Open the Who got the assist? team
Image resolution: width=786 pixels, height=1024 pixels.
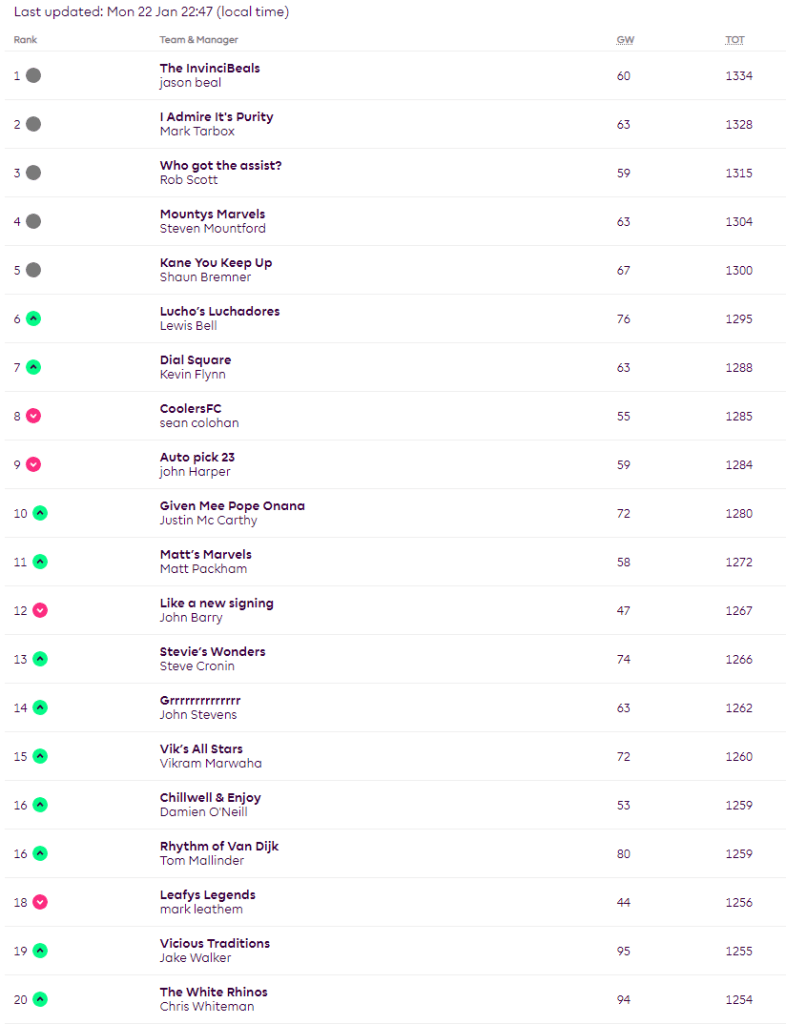220,165
